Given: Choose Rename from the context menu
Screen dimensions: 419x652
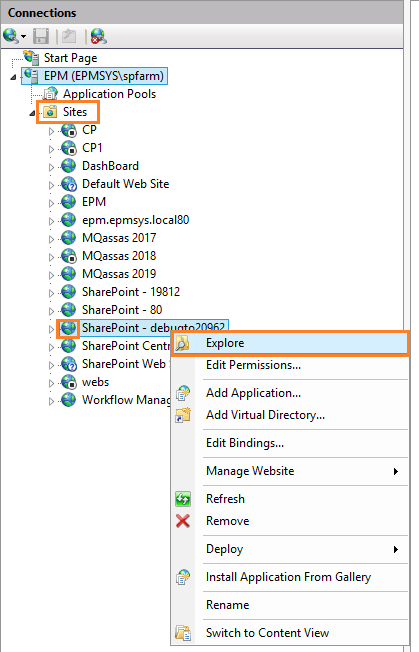Looking at the screenshot, I should click(x=291, y=605).
